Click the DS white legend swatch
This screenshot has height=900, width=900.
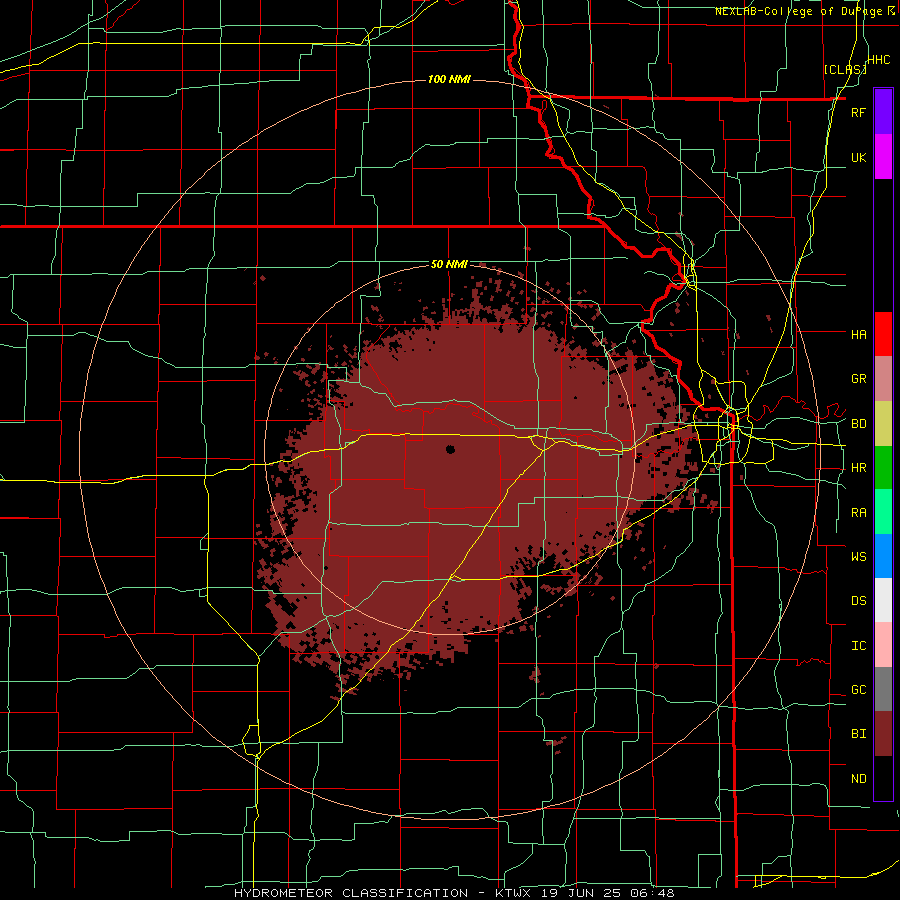click(883, 600)
